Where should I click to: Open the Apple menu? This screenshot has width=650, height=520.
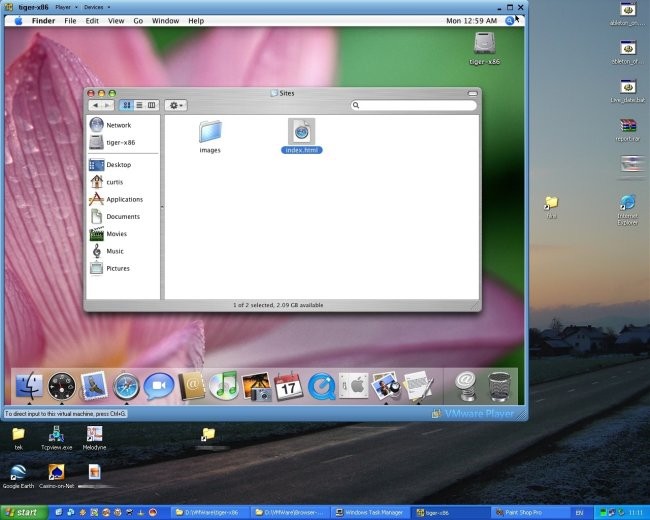click(x=19, y=21)
